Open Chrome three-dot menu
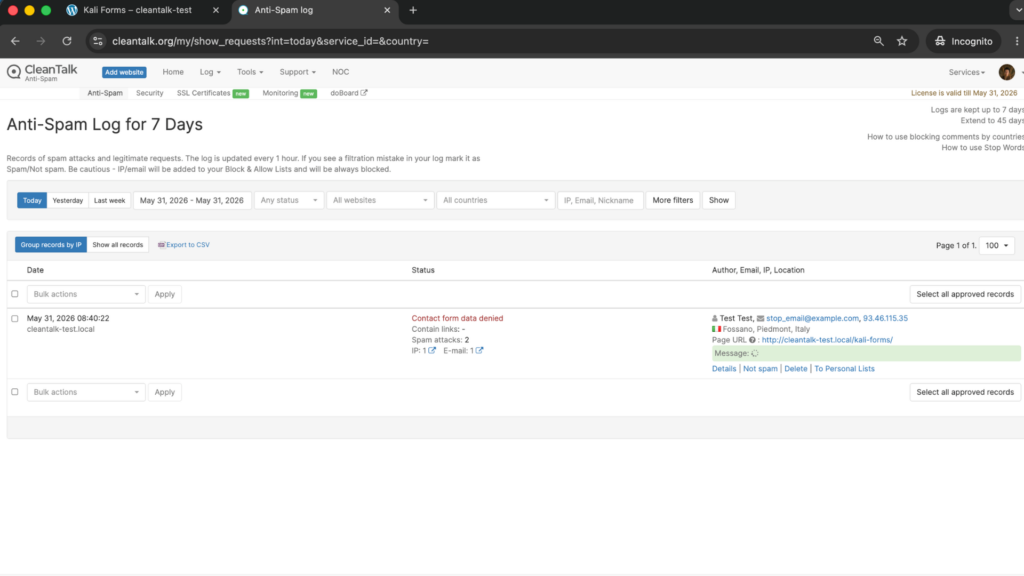 tap(1016, 41)
